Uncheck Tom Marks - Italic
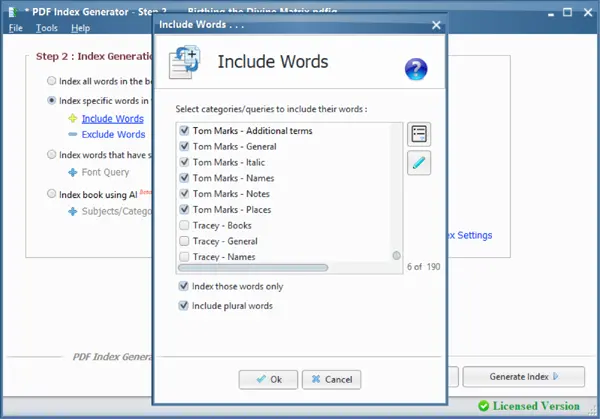Image resolution: width=600 pixels, height=419 pixels. coord(184,162)
